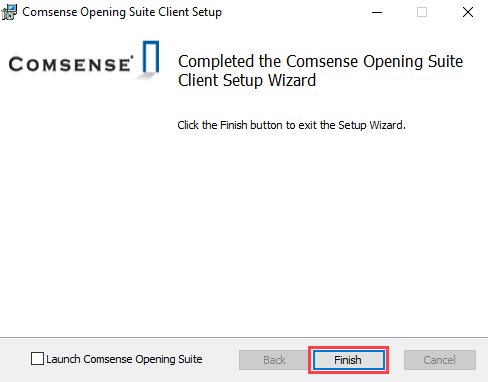This screenshot has height=382, width=488.
Task: Click the word 'Completed' in the heading
Action: [217, 62]
